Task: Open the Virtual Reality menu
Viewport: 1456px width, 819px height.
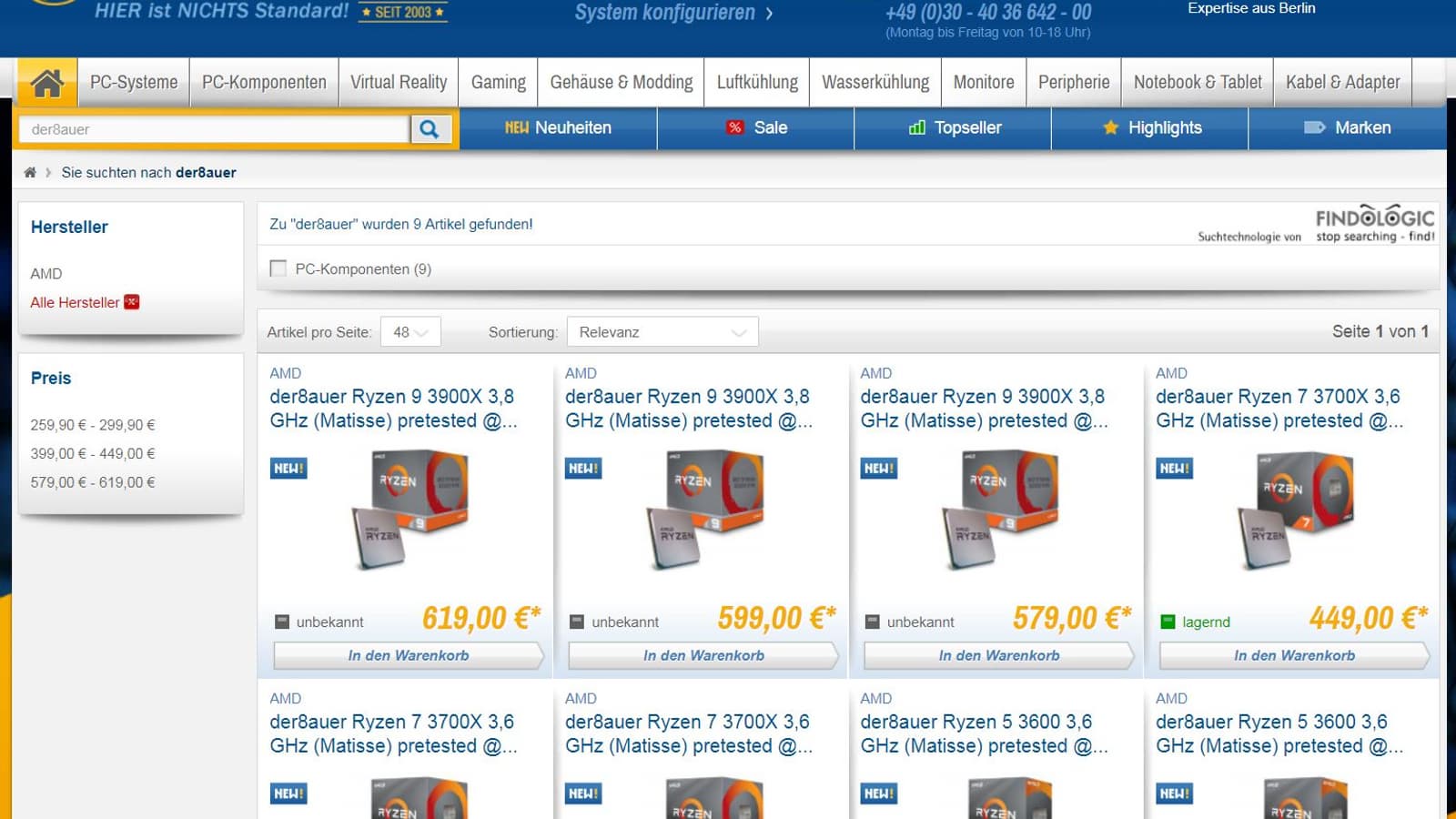Action: 399,83
